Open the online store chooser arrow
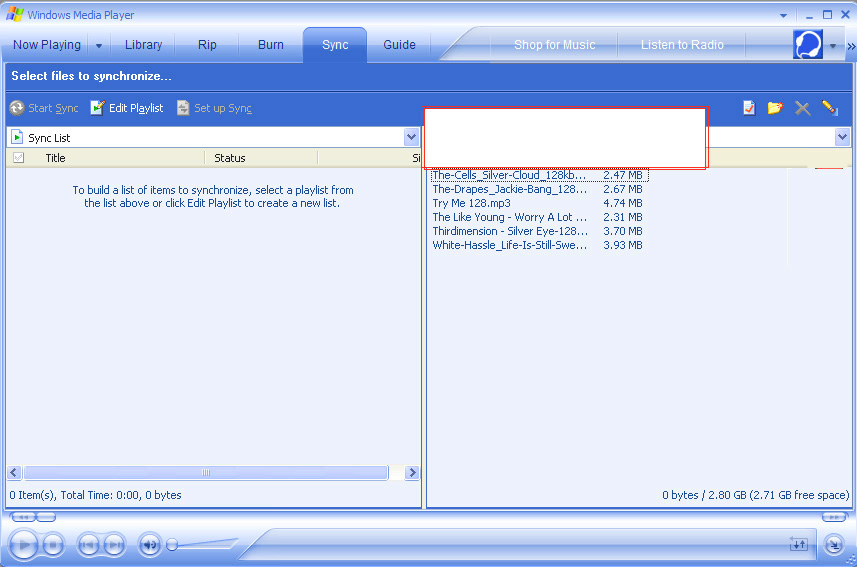Screen dimensions: 857x567 (833, 46)
